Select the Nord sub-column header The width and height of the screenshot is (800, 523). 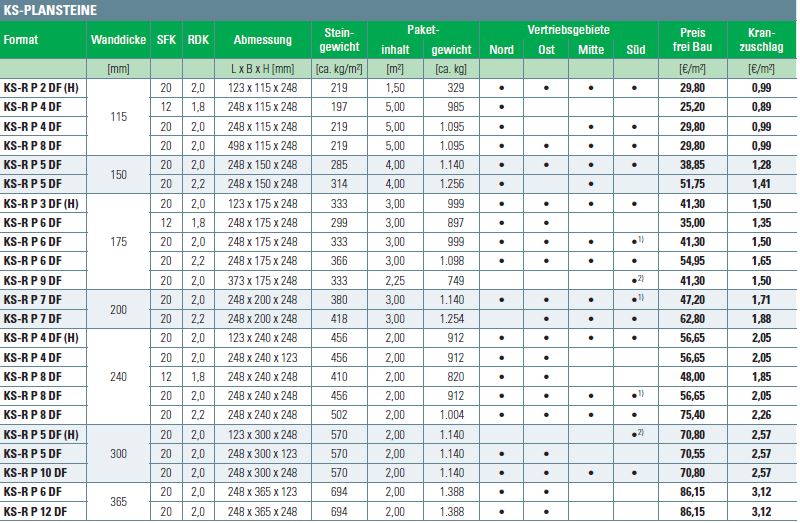coord(502,50)
